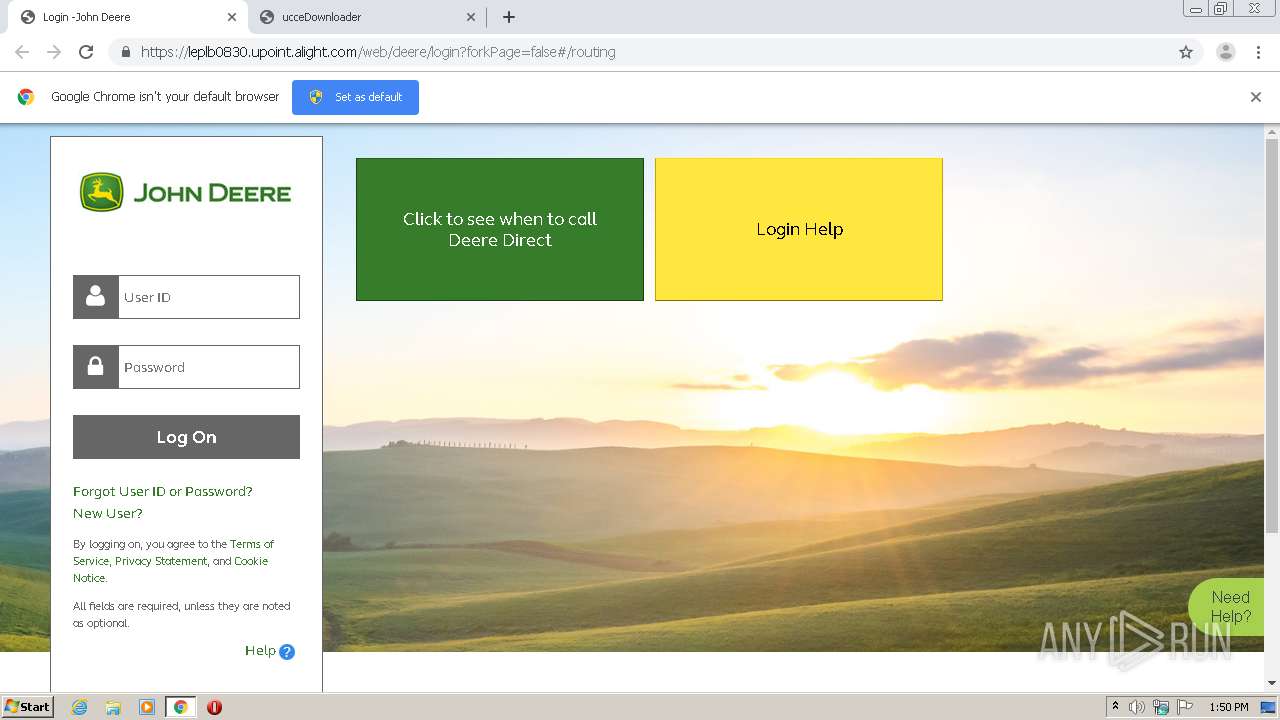Click the address bar URL
The height and width of the screenshot is (720, 1280).
tap(378, 52)
